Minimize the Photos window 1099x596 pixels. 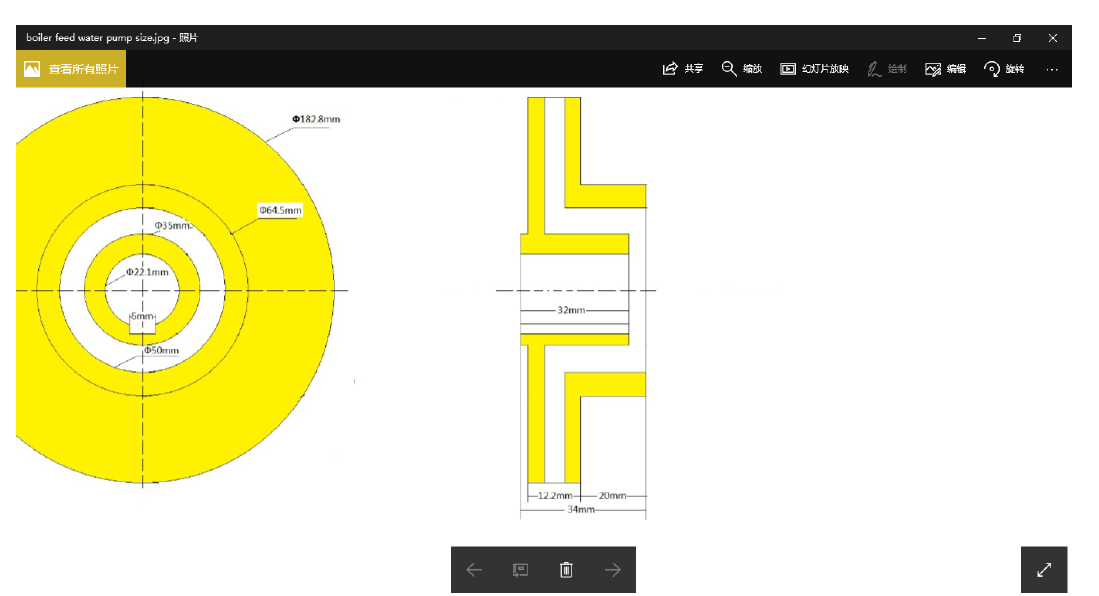click(x=982, y=38)
